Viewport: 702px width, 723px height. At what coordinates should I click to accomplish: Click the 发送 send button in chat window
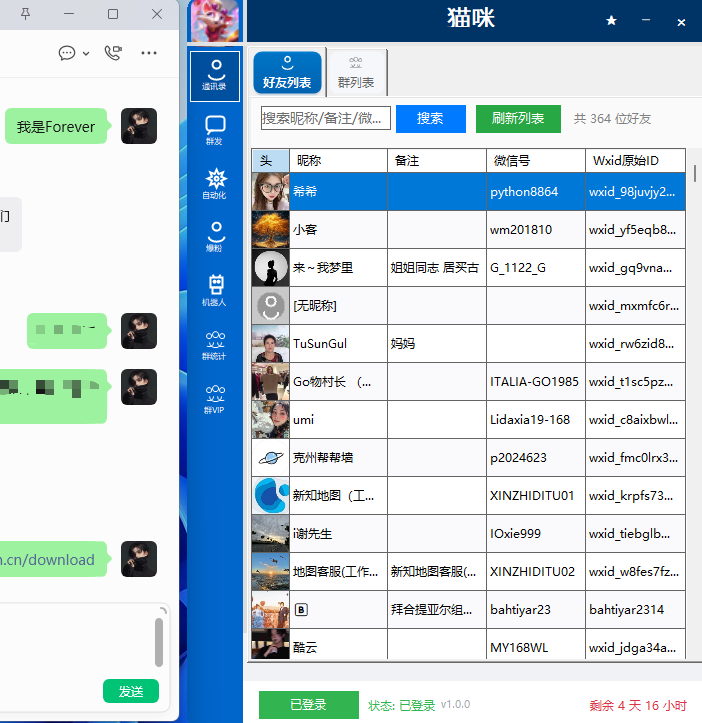pyautogui.click(x=131, y=691)
